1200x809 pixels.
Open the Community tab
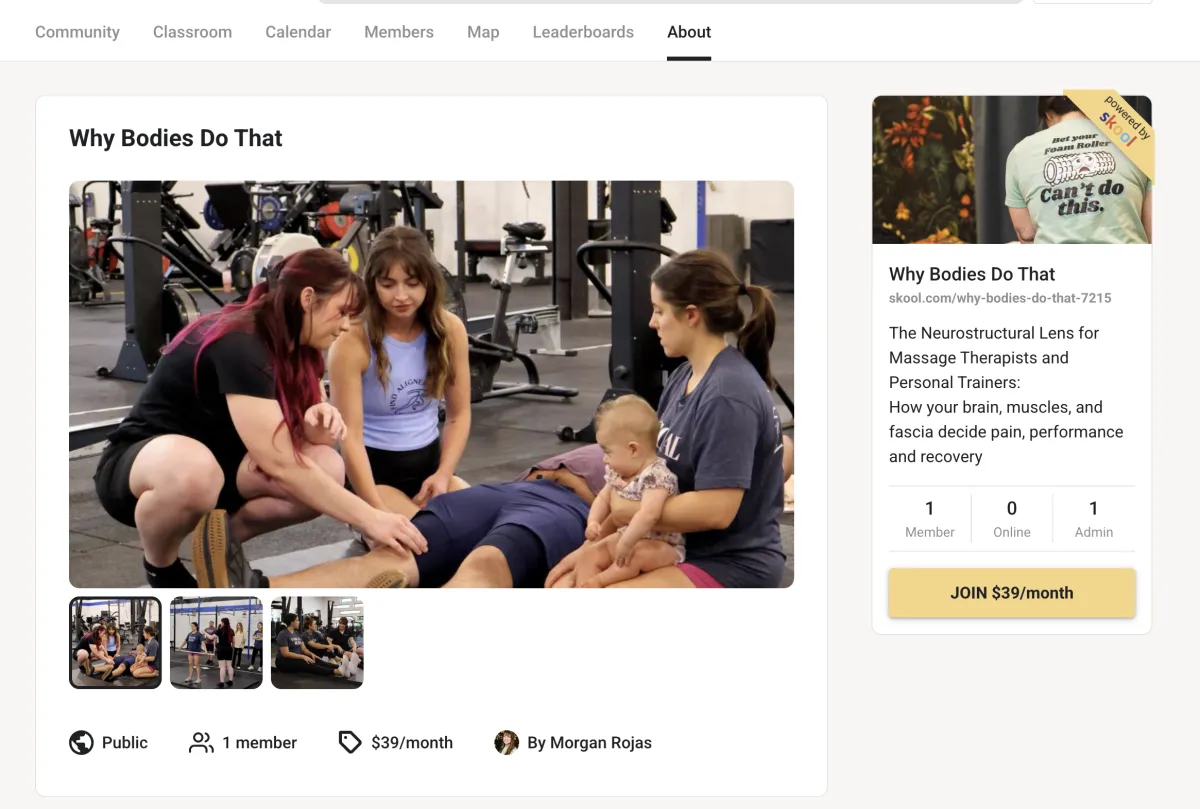(77, 32)
